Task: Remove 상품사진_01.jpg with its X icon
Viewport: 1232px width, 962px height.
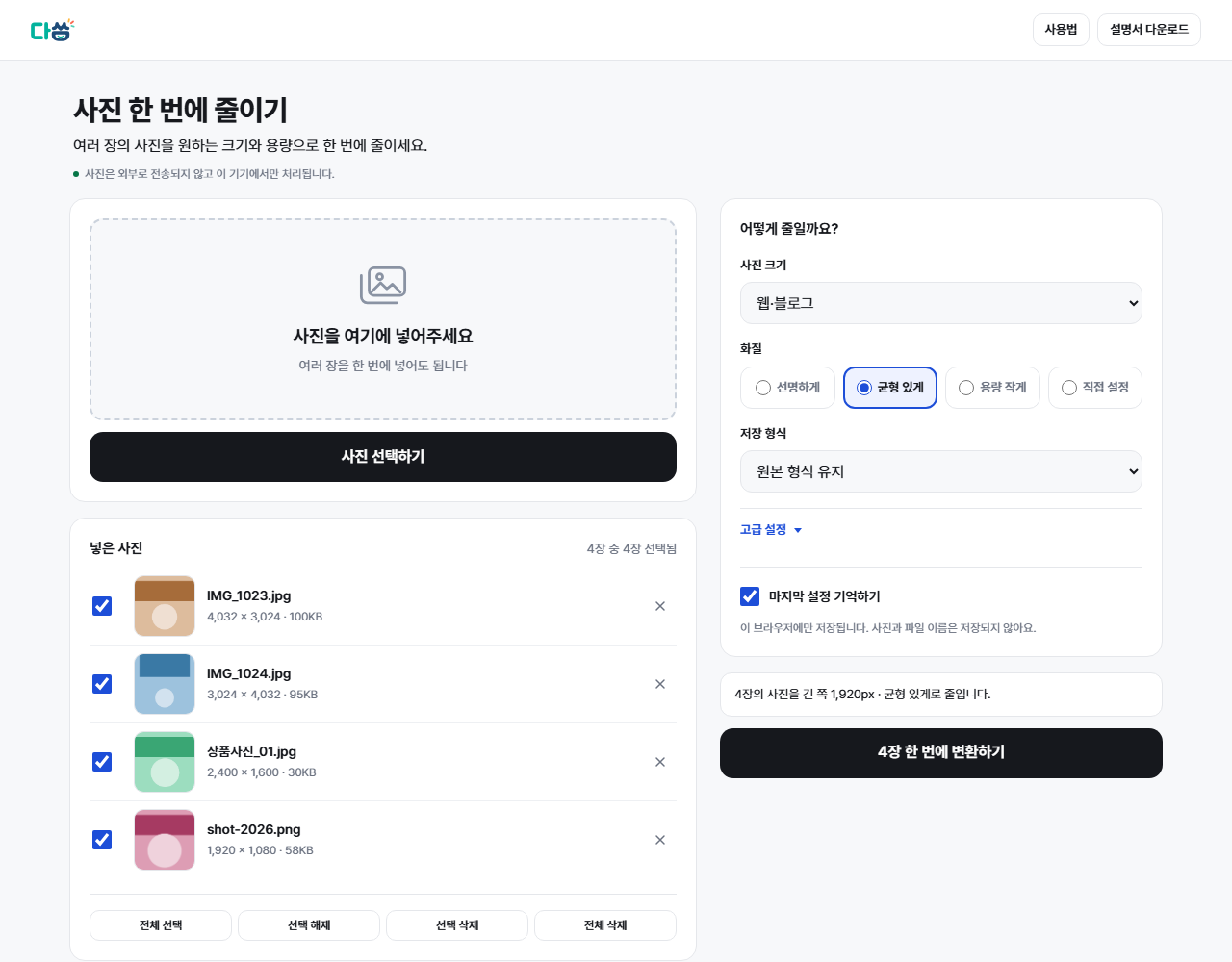Action: click(x=660, y=762)
